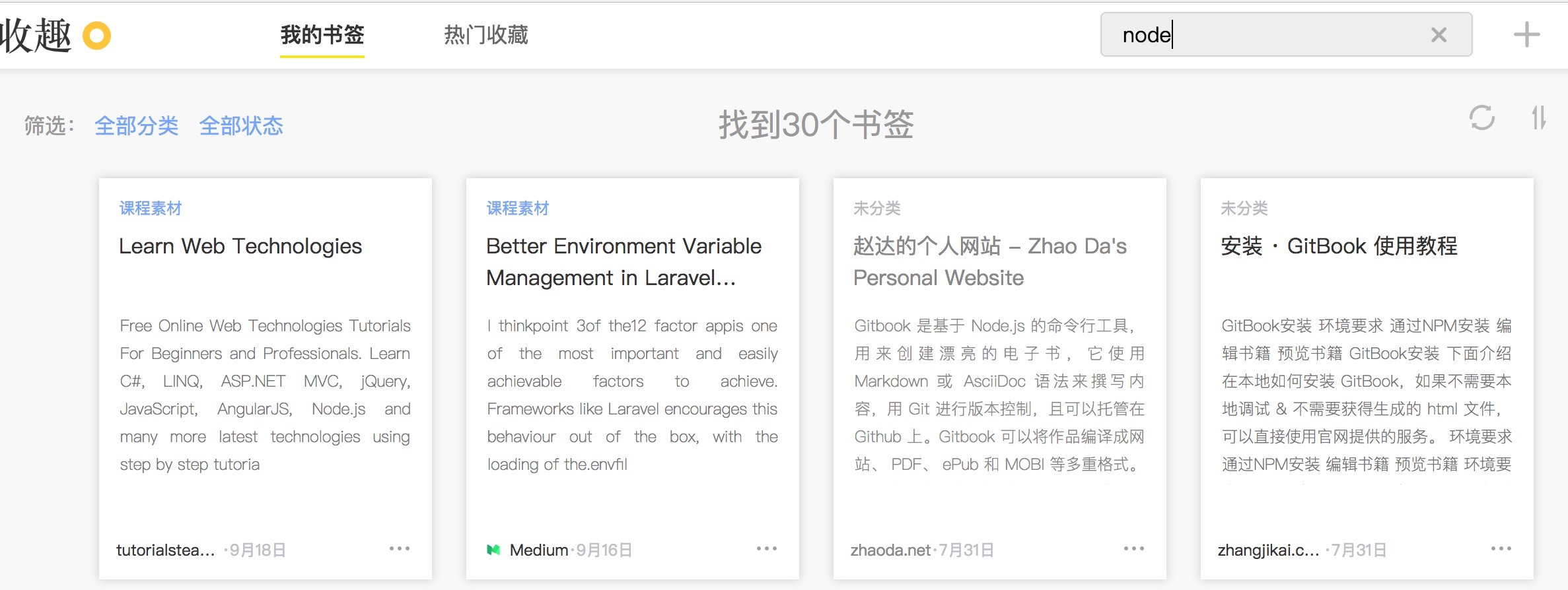Click the 9月16日 date text
Viewport: 1568px width, 590px height.
pyautogui.click(x=604, y=550)
